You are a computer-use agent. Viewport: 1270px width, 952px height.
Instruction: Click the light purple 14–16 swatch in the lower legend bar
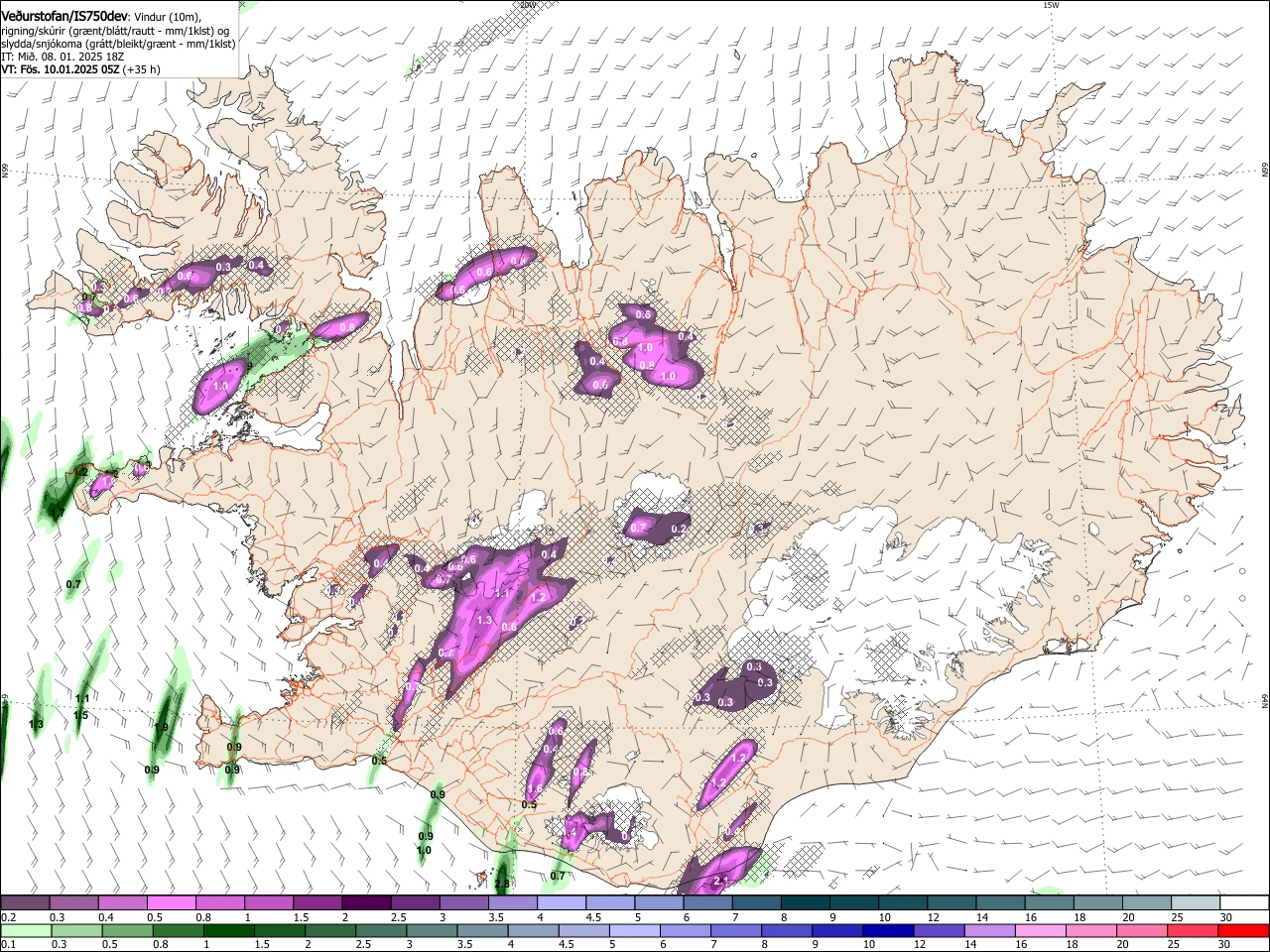click(990, 930)
